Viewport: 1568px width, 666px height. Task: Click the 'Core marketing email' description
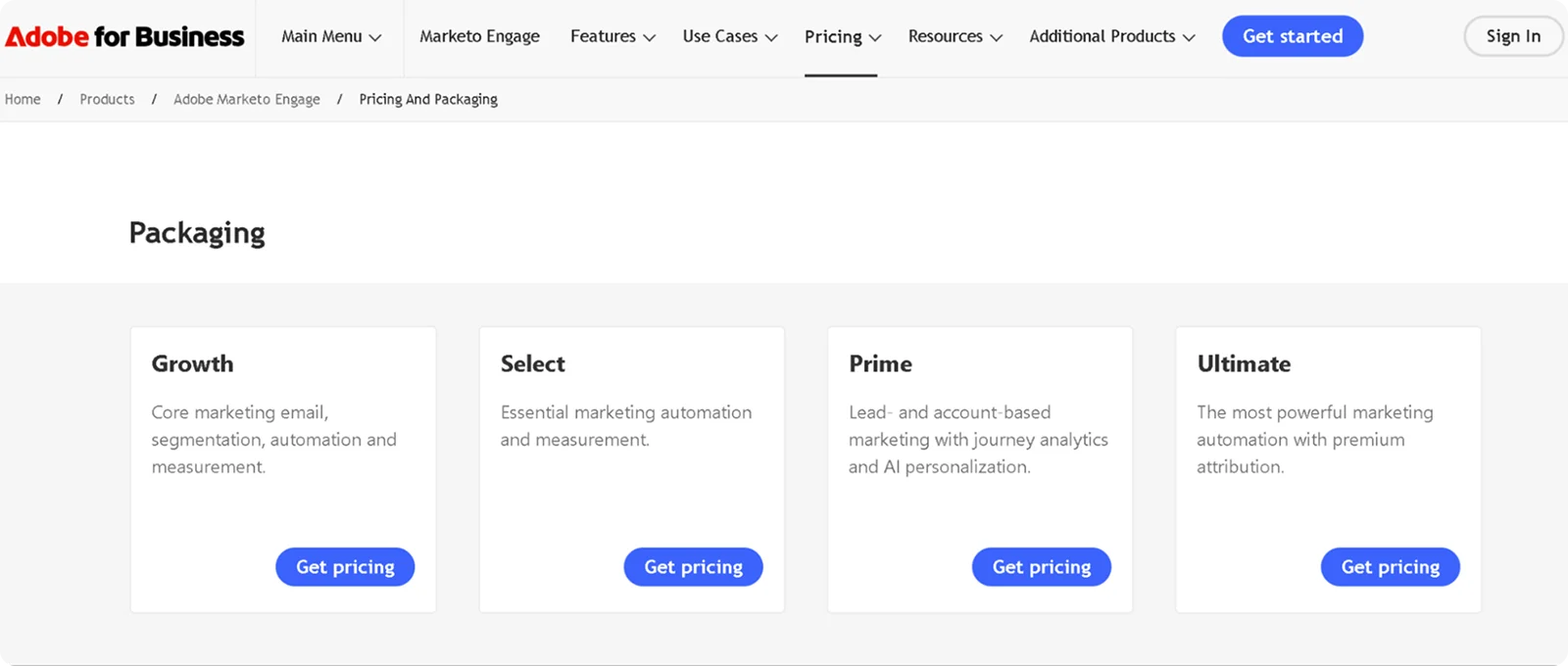273,440
